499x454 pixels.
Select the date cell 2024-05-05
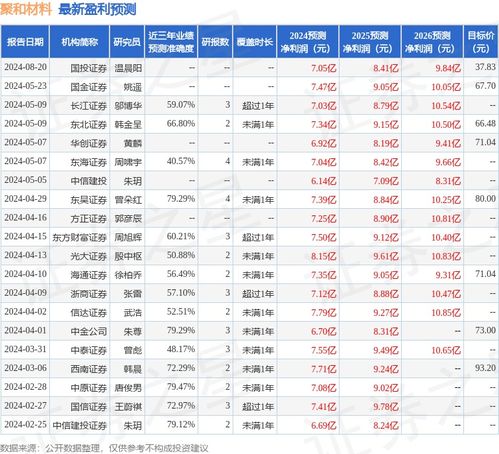25,180
